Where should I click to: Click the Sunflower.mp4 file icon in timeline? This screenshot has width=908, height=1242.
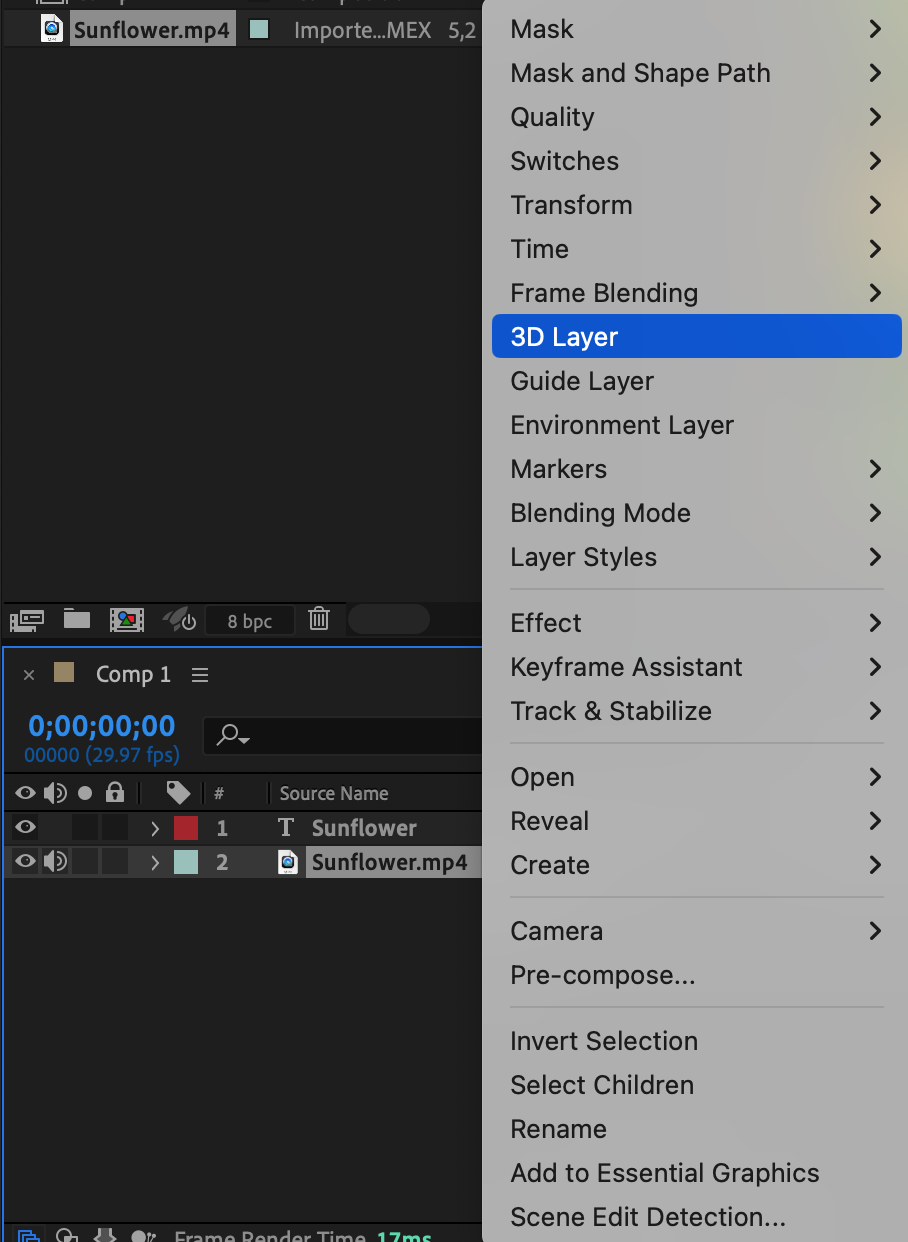pyautogui.click(x=288, y=862)
